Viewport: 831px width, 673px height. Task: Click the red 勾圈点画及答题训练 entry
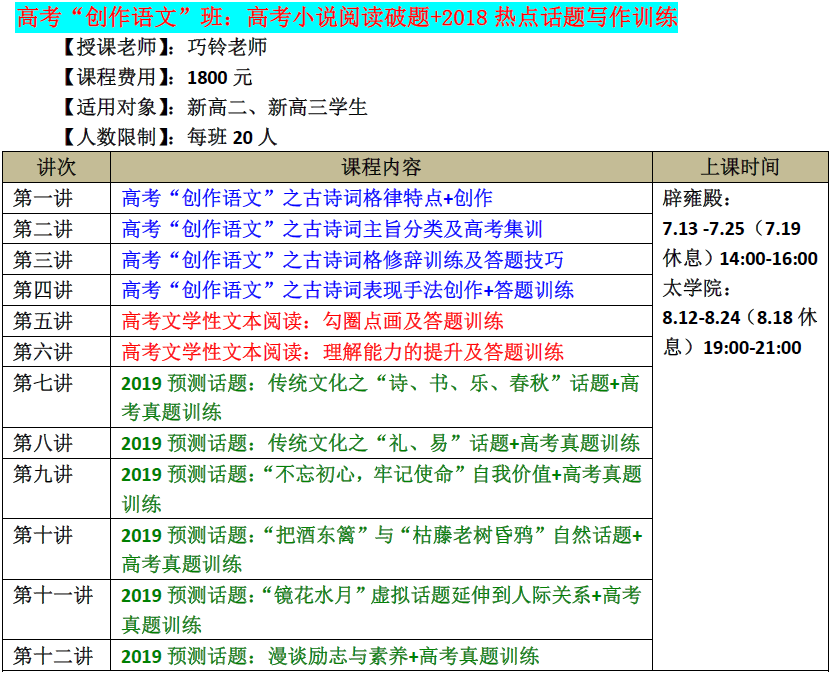click(x=312, y=321)
